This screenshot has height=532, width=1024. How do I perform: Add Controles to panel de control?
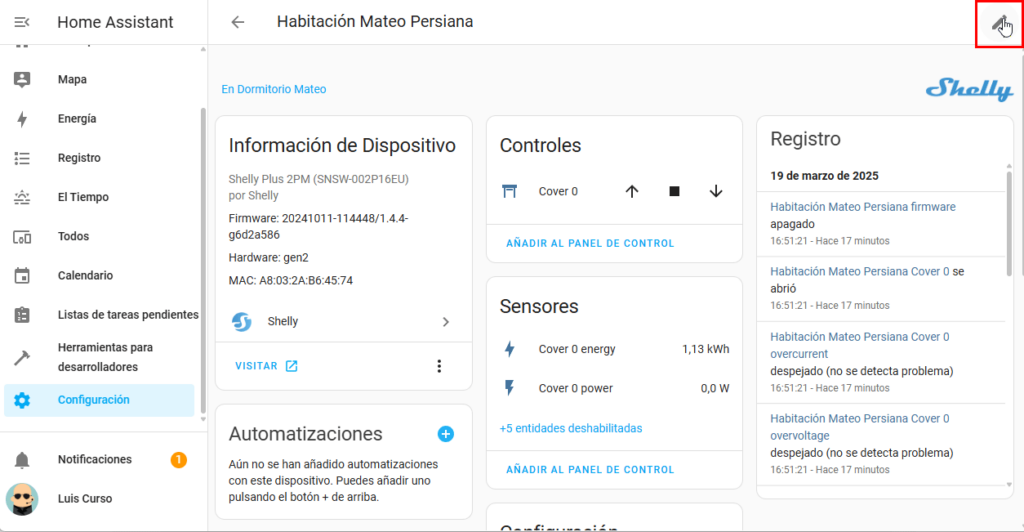pyautogui.click(x=590, y=243)
